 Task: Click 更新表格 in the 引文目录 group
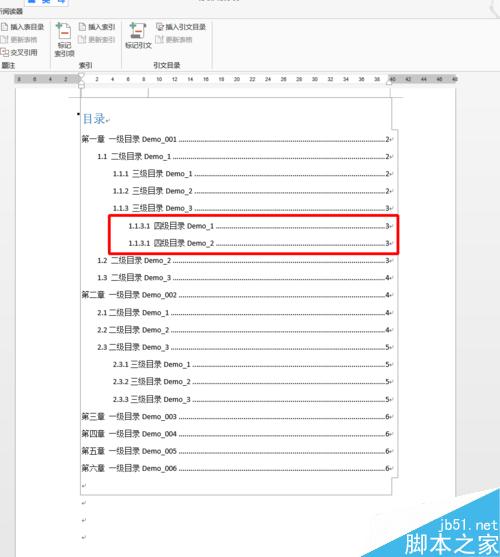tap(174, 40)
